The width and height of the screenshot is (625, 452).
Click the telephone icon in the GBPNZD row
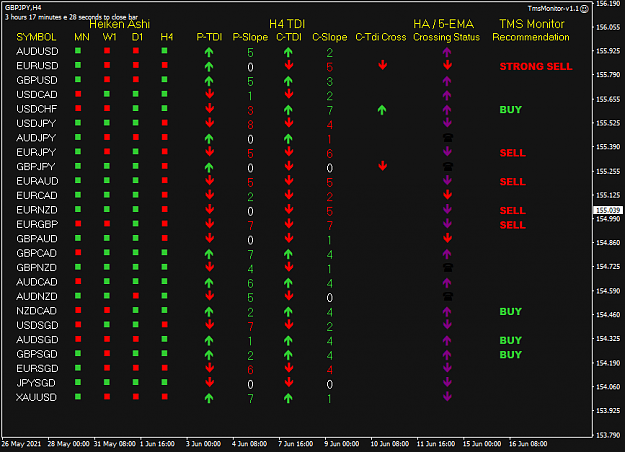pyautogui.click(x=448, y=267)
